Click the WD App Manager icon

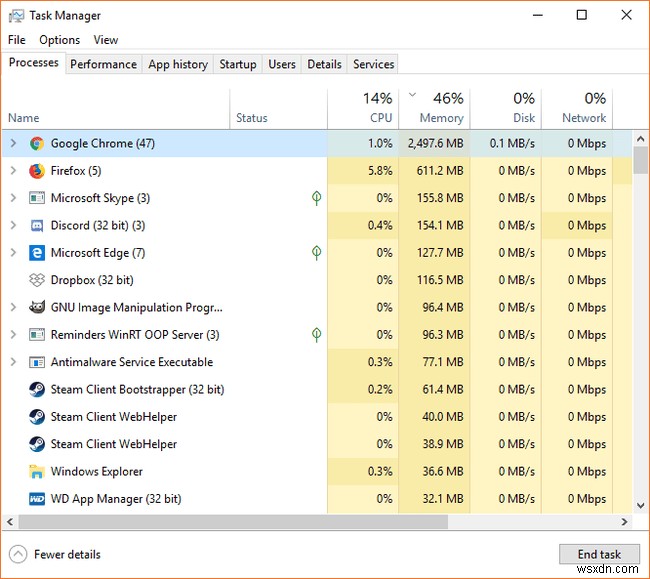[37, 499]
